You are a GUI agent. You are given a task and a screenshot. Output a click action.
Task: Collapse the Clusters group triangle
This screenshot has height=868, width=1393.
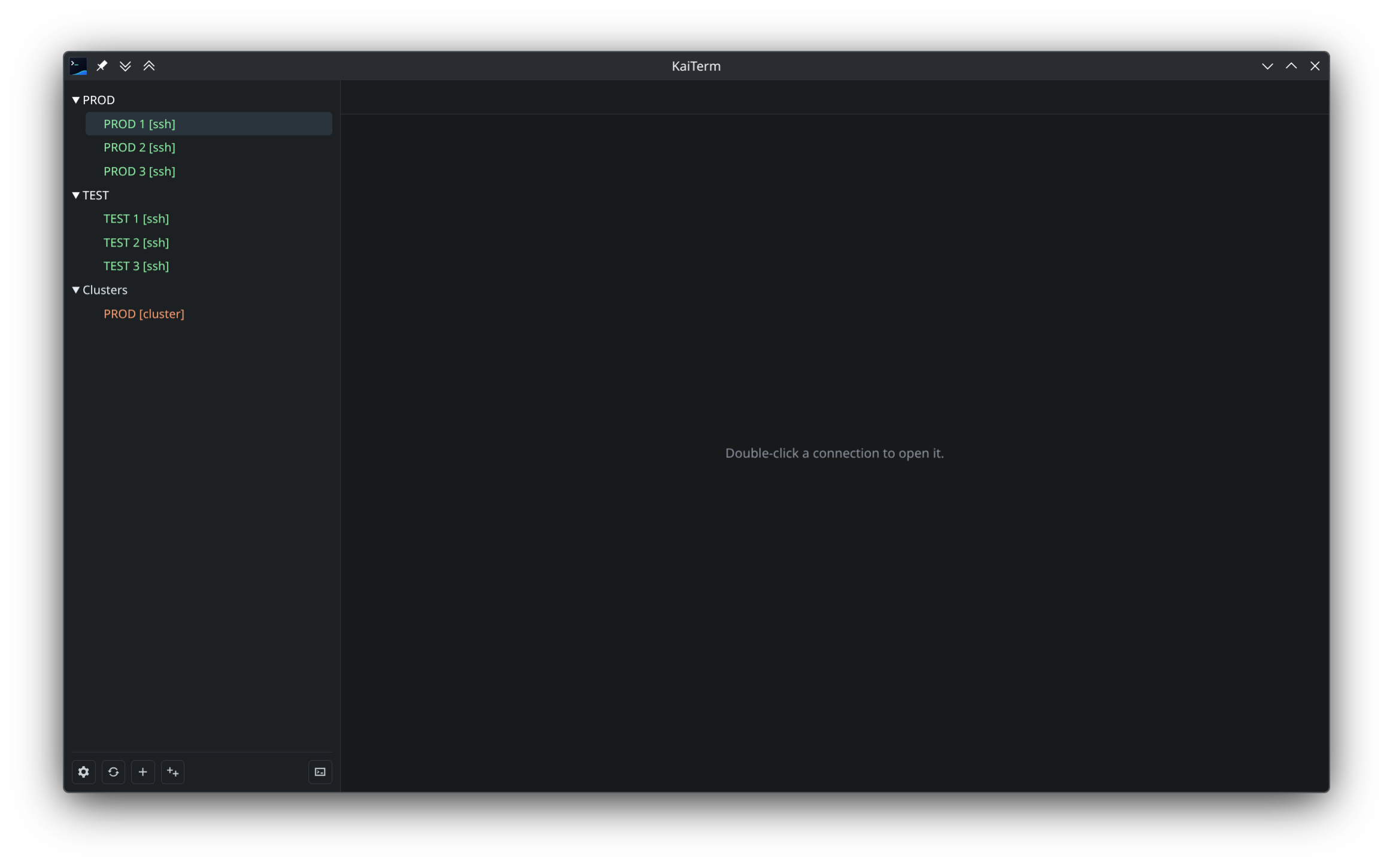tap(76, 290)
